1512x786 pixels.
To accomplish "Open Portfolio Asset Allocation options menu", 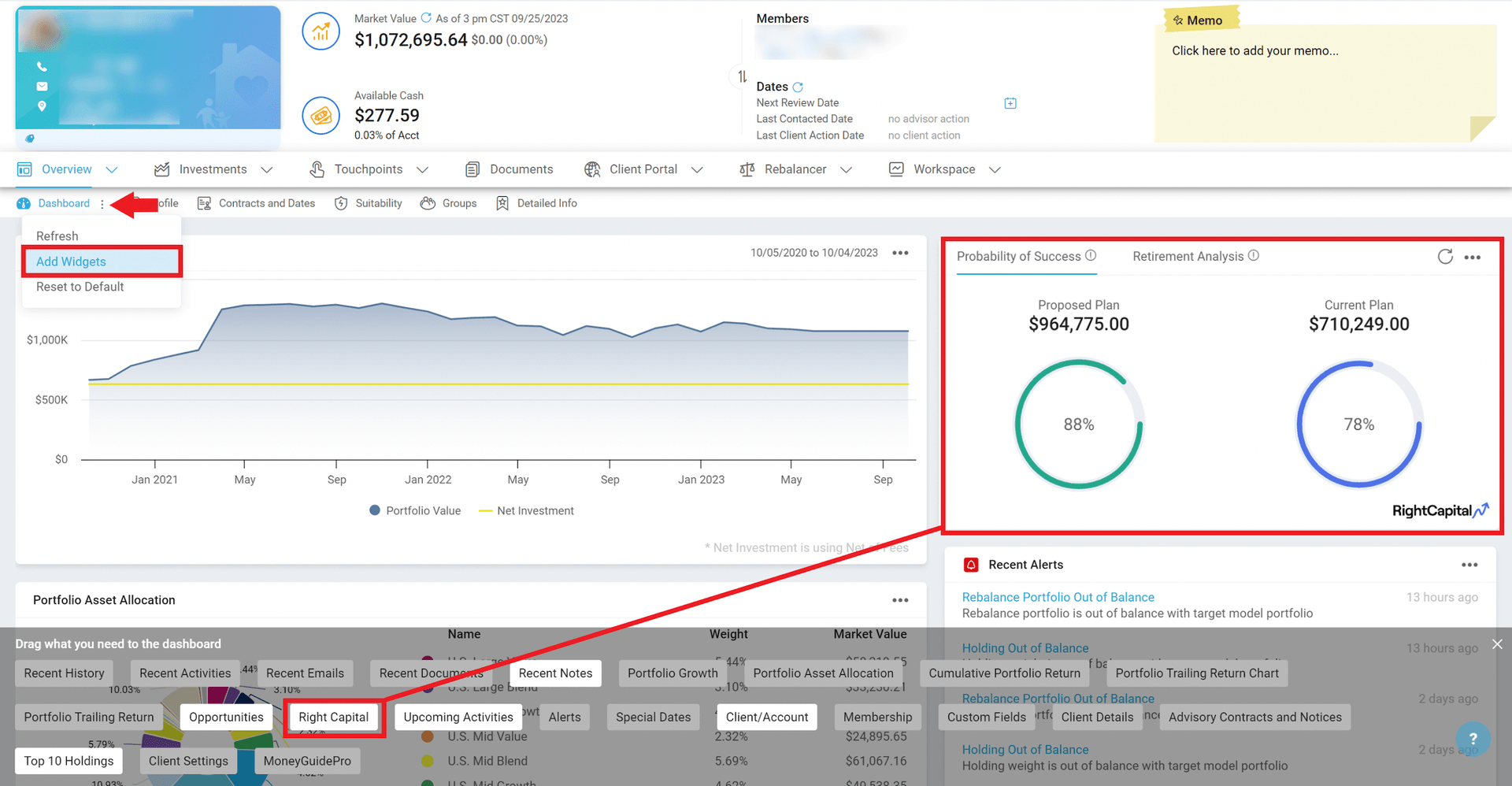I will pos(900,600).
